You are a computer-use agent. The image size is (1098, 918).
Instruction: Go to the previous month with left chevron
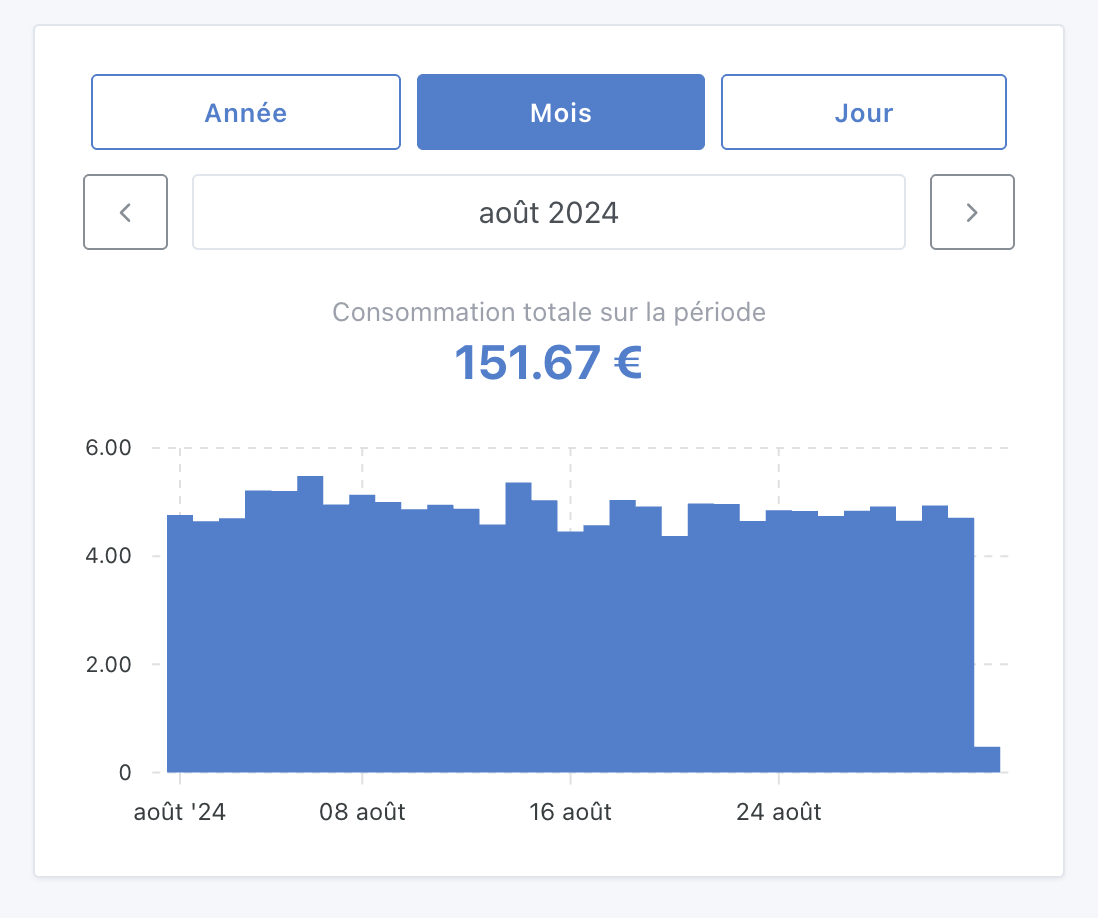coord(125,212)
